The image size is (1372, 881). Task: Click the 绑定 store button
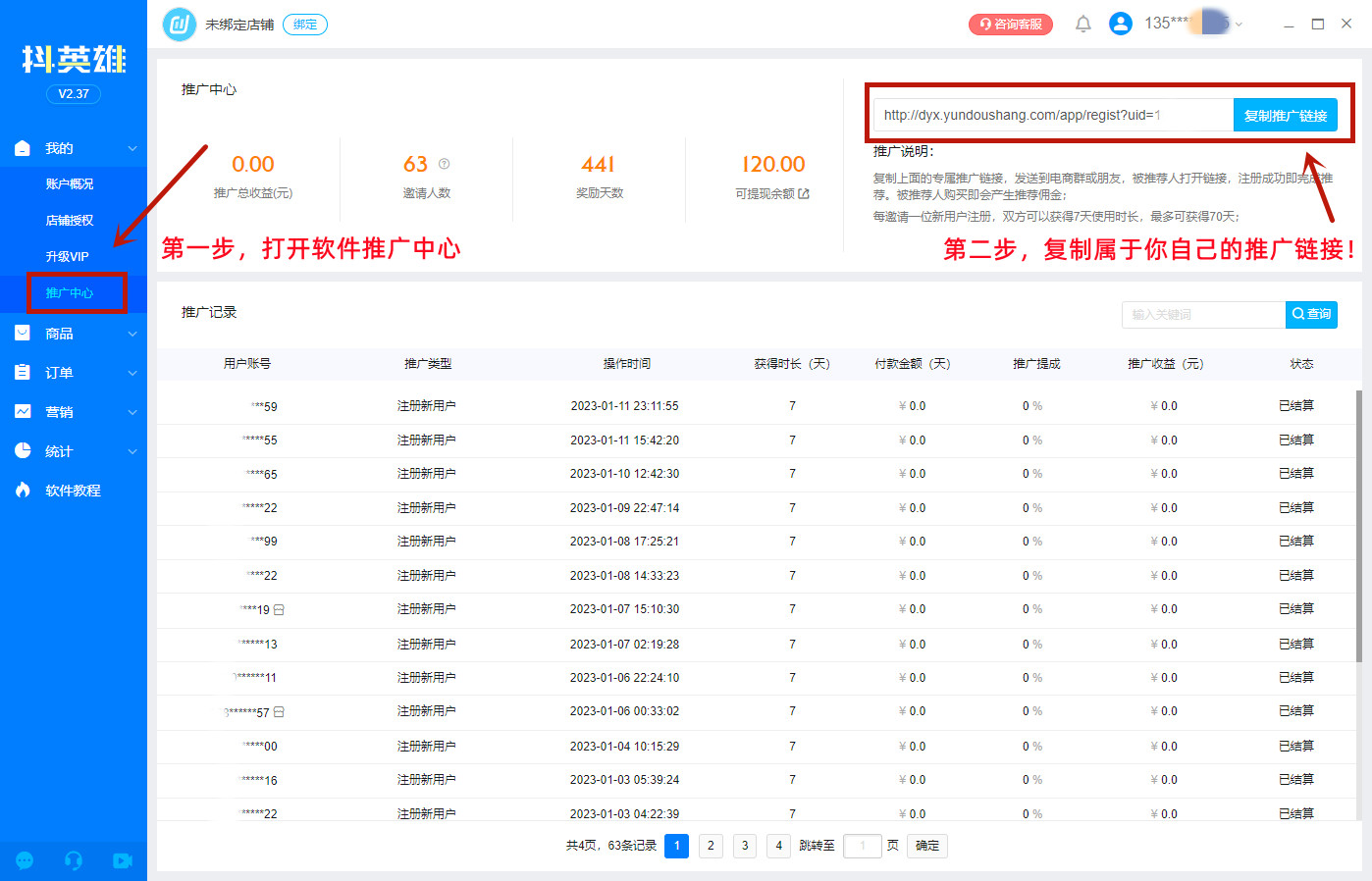(305, 25)
